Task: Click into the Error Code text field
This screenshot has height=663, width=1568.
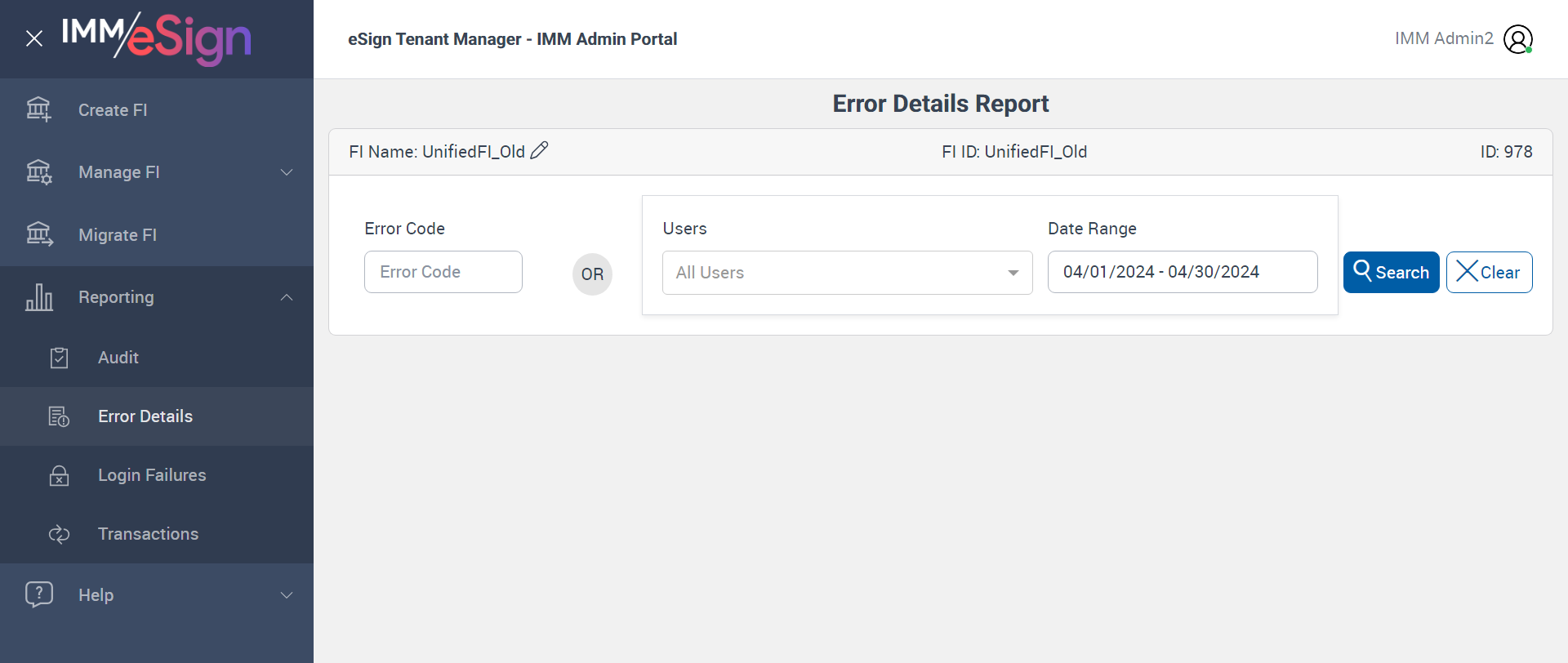Action: pos(443,272)
